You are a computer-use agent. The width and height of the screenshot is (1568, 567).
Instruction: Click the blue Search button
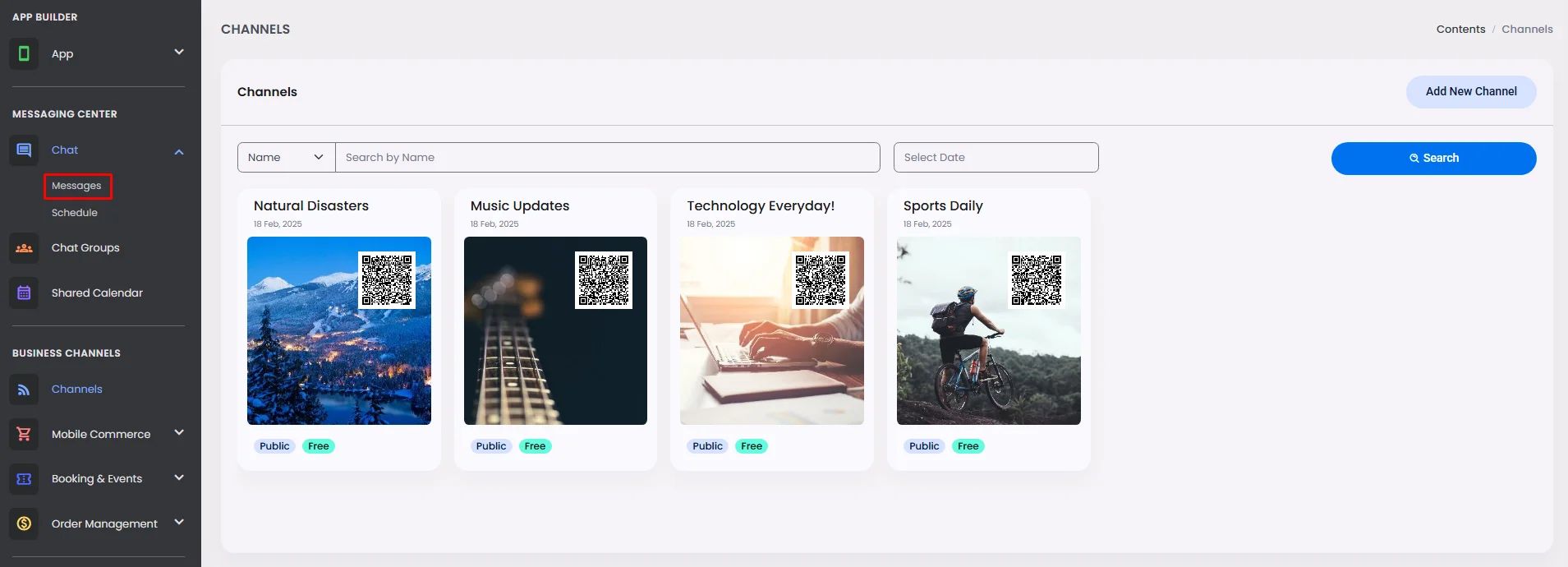(x=1433, y=159)
